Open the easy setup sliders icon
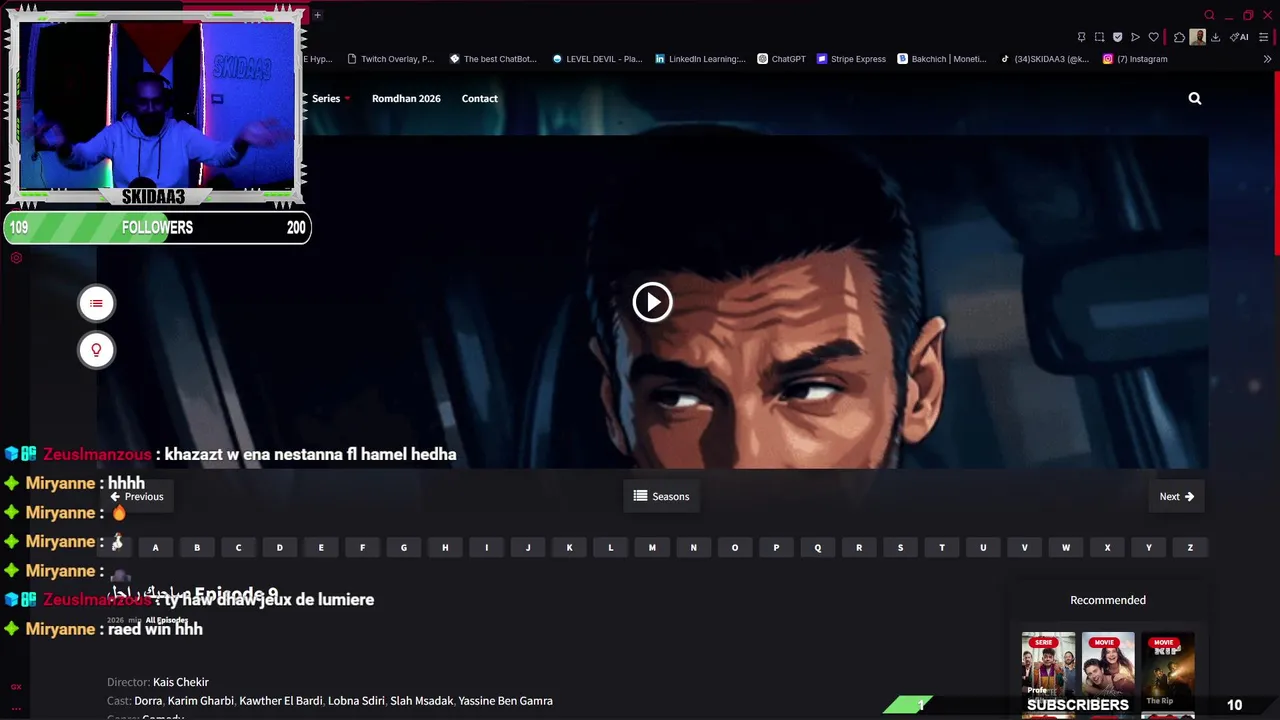Image resolution: width=1280 pixels, height=720 pixels. pos(1264,37)
